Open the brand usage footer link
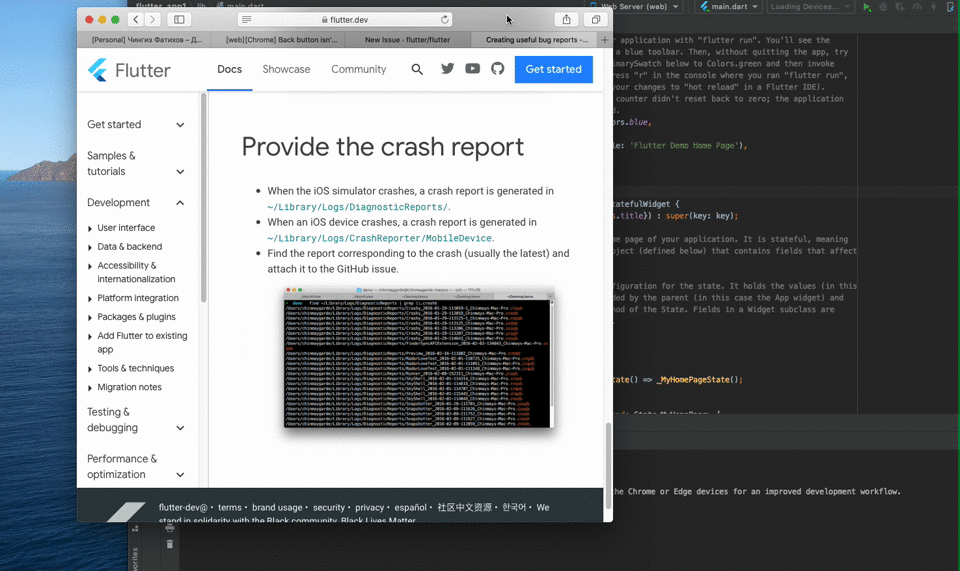The height and width of the screenshot is (571, 960). (277, 507)
